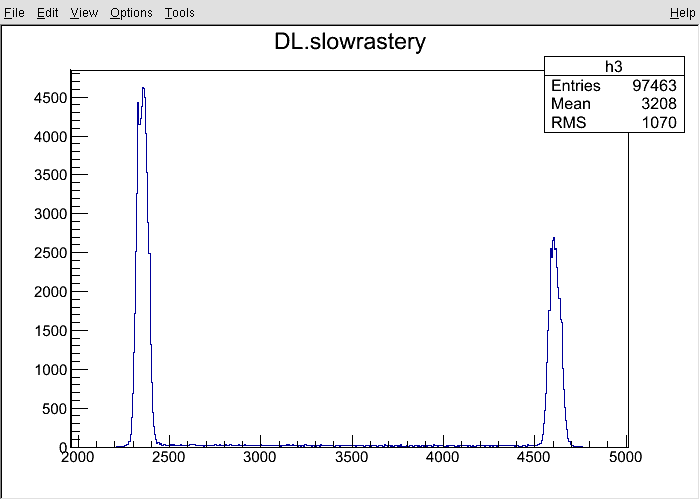Click the 500 label on the y-axis
The width and height of the screenshot is (700, 500).
(x=55, y=408)
